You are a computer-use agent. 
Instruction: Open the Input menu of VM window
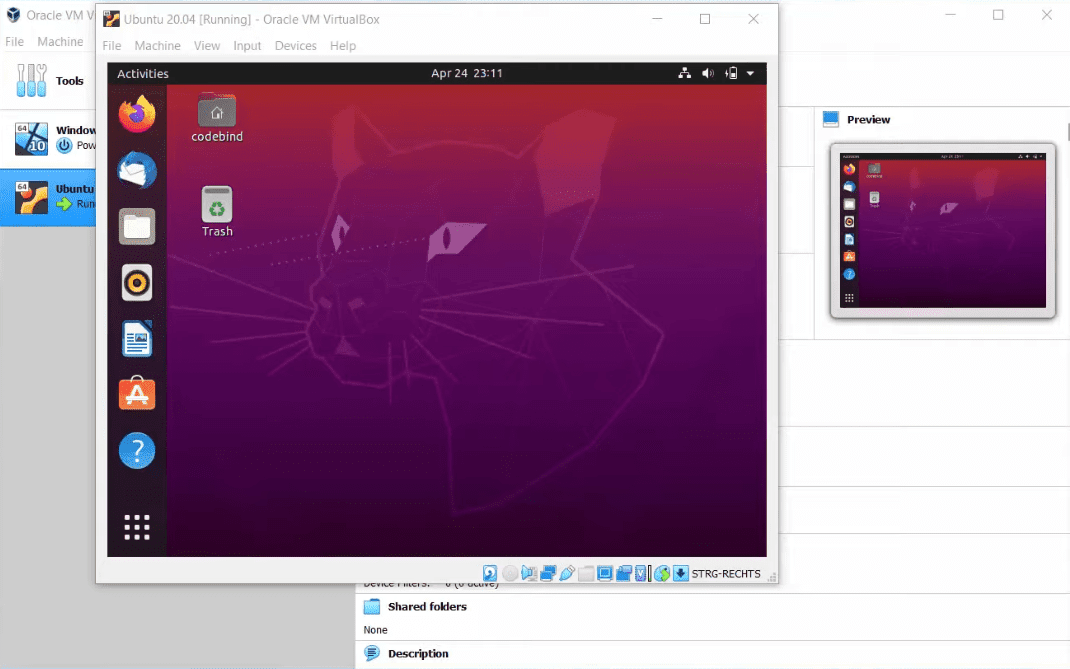coord(247,46)
